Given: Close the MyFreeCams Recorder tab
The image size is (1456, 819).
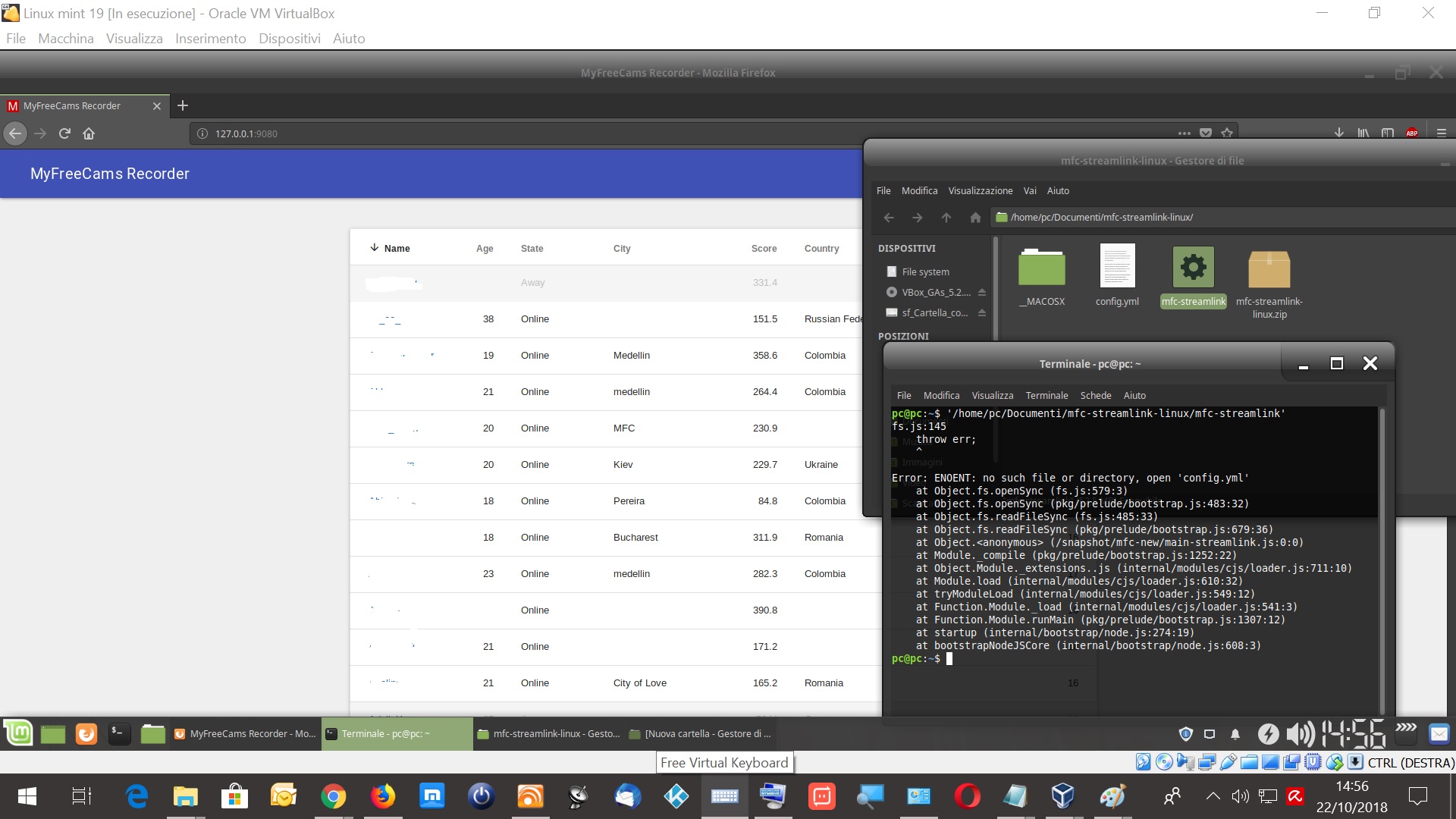Looking at the screenshot, I should [x=157, y=106].
